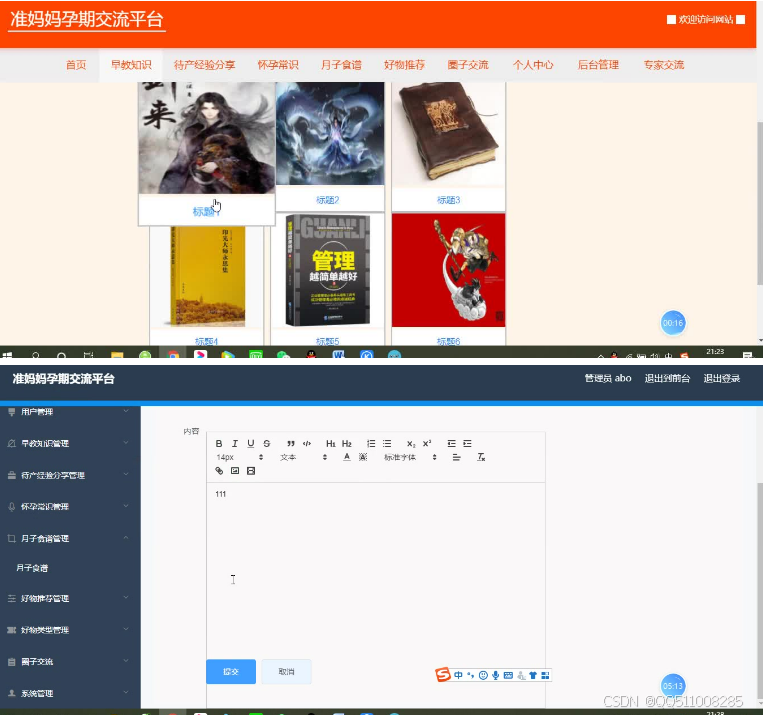Collapse the 月子食谱管理 sidebar menu
This screenshot has width=763, height=715.
70,538
